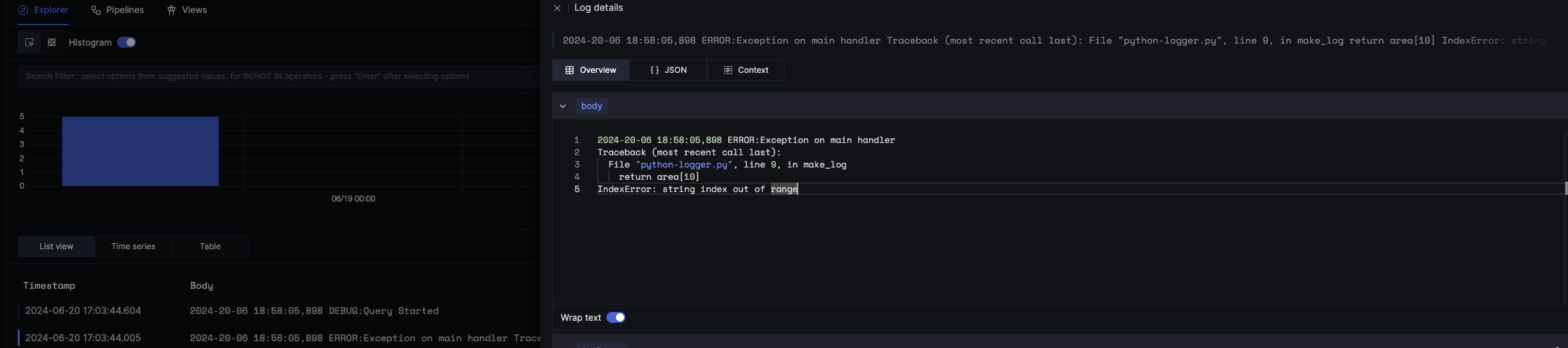Click the 06/19 00:00 axis label

pyautogui.click(x=353, y=199)
